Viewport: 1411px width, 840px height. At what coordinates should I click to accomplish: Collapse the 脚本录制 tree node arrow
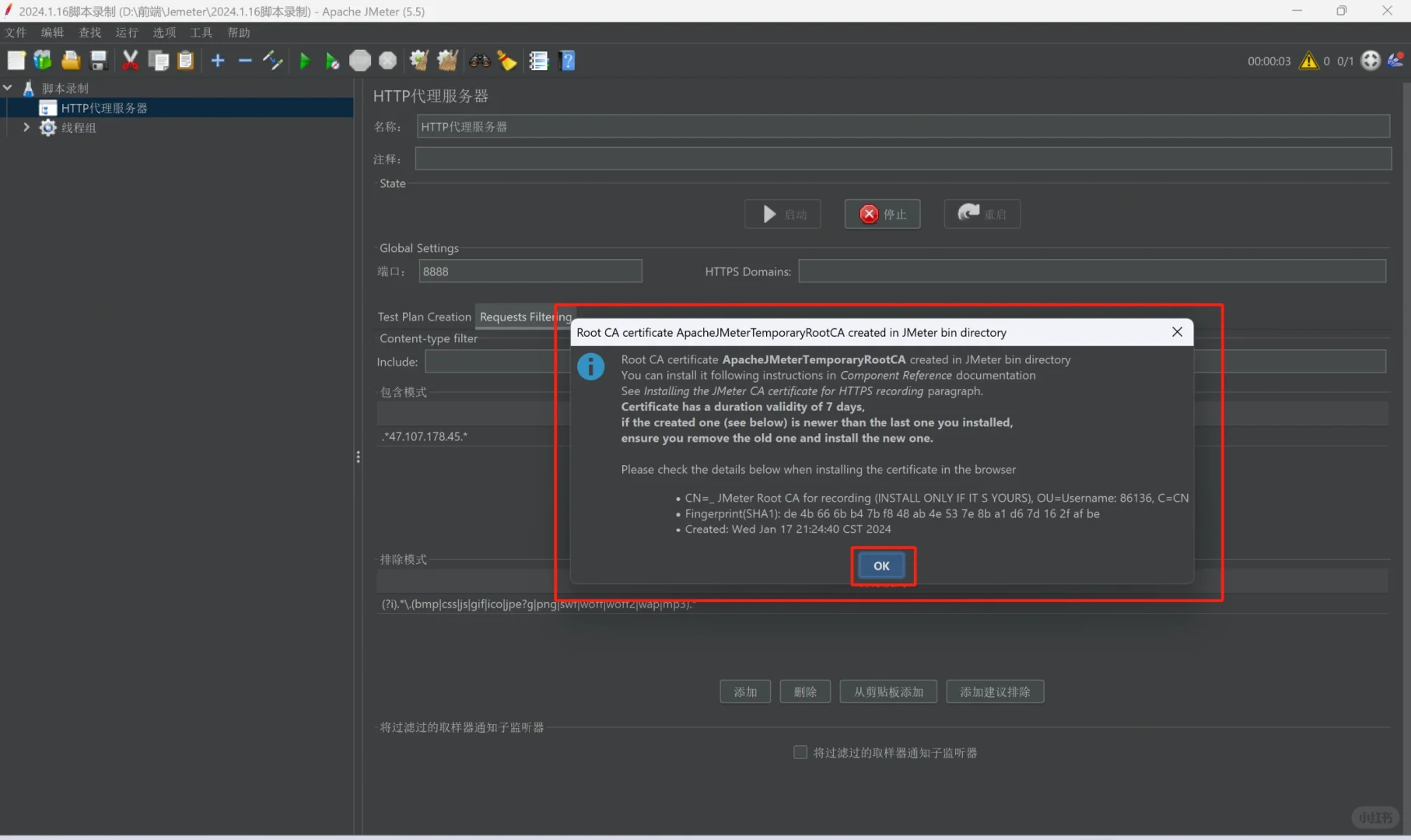point(9,88)
